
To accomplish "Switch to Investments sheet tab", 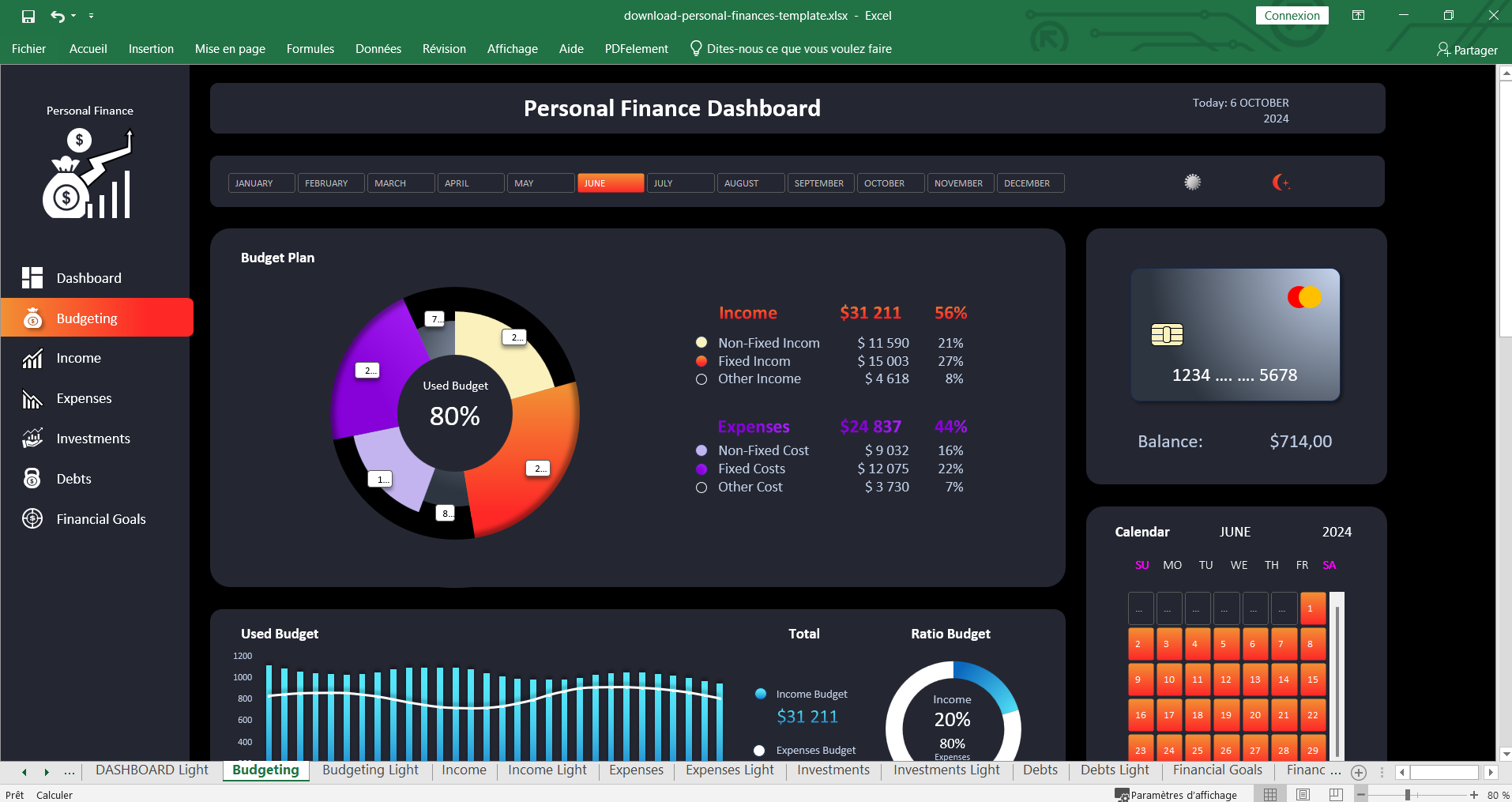I will (x=833, y=770).
